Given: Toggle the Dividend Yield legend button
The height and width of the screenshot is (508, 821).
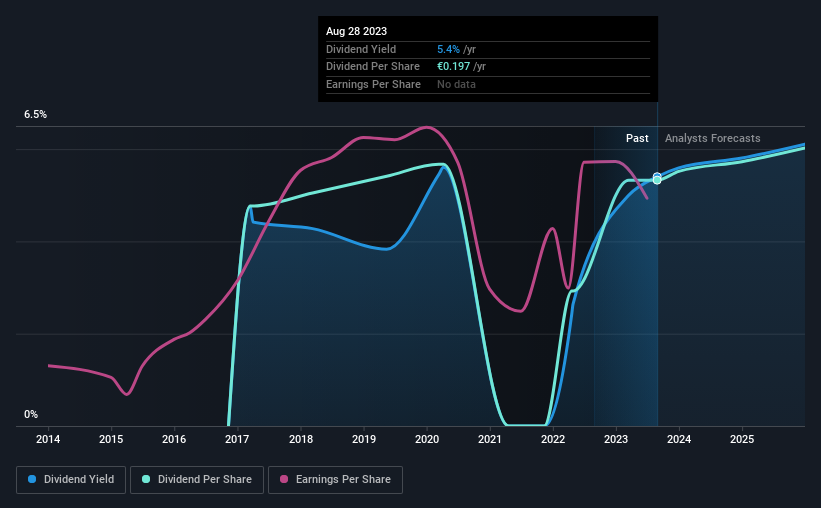Looking at the screenshot, I should pyautogui.click(x=71, y=480).
